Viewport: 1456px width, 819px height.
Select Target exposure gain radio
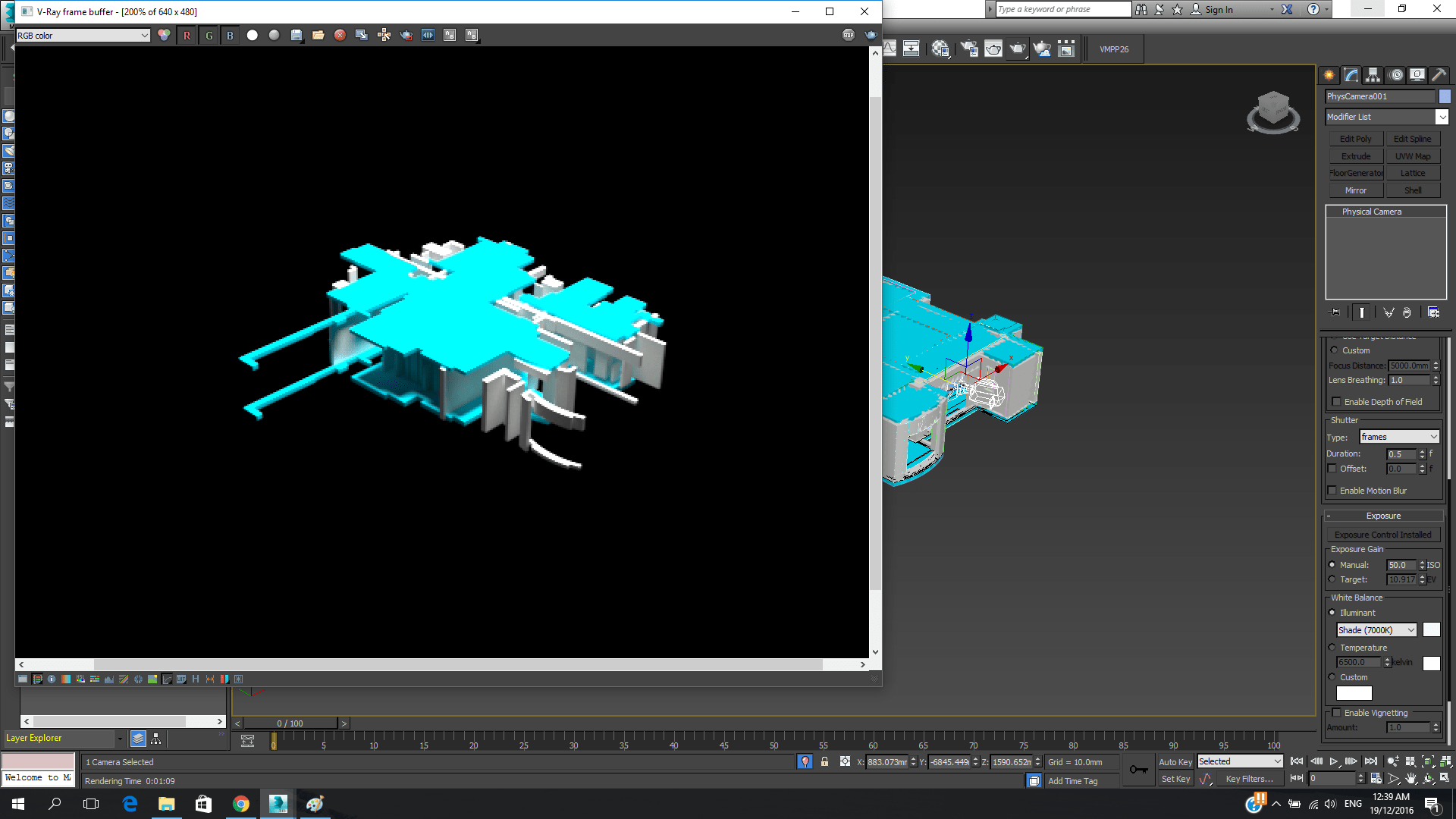pyautogui.click(x=1332, y=579)
